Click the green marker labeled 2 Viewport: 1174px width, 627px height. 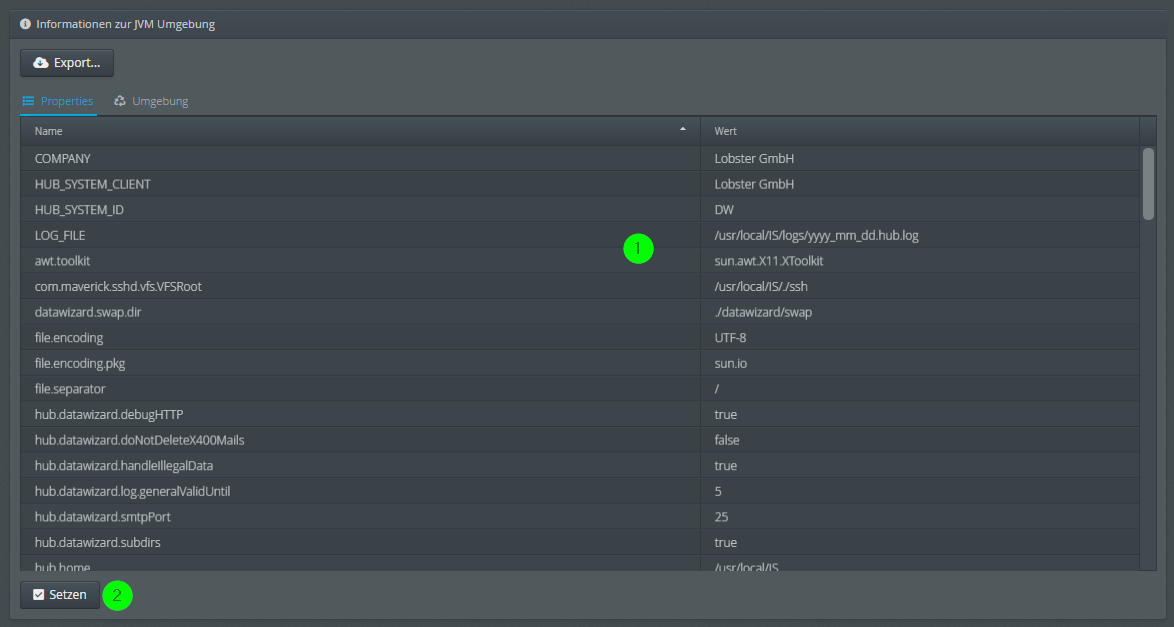click(117, 594)
